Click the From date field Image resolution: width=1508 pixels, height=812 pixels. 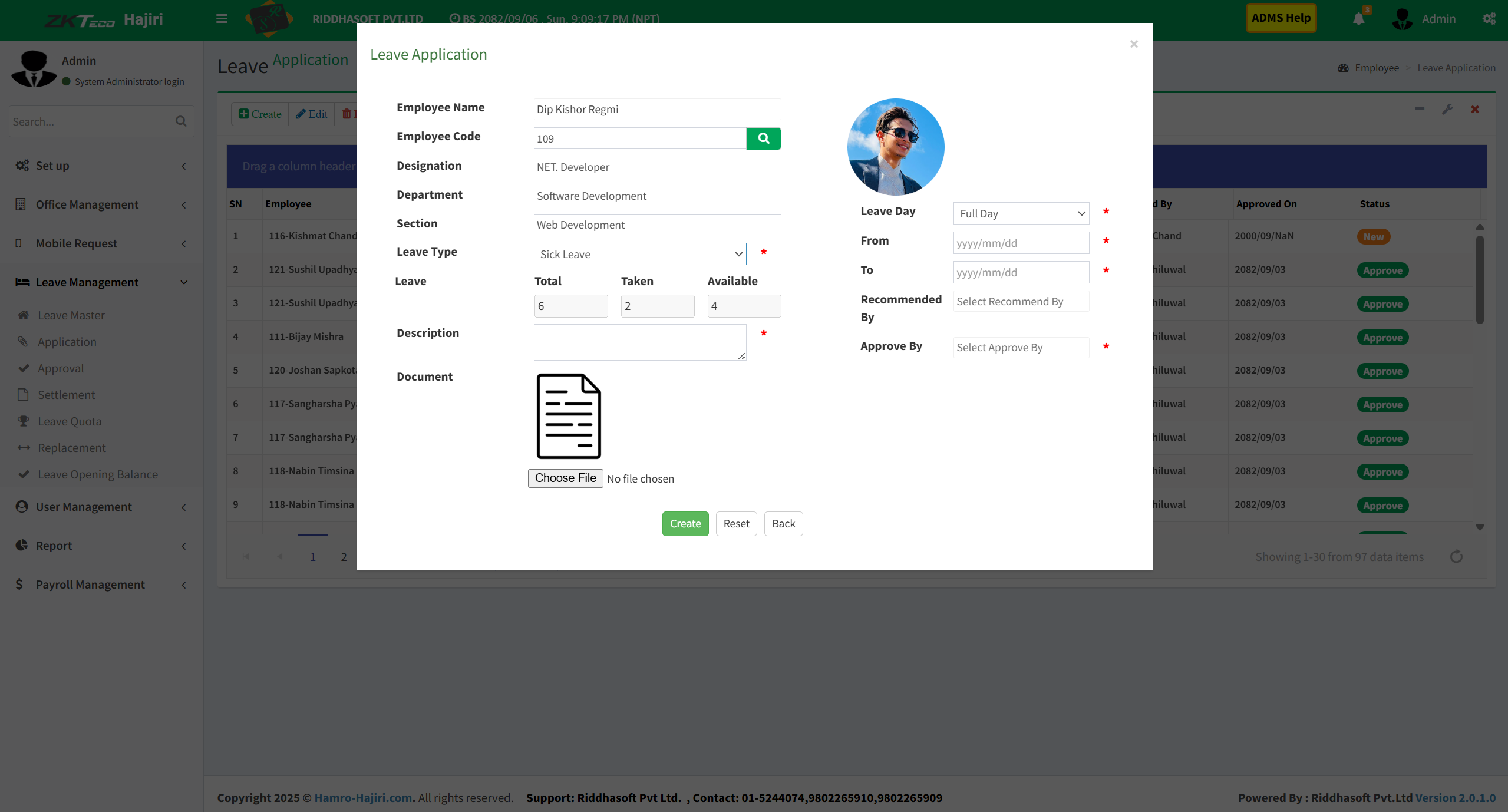(1021, 243)
